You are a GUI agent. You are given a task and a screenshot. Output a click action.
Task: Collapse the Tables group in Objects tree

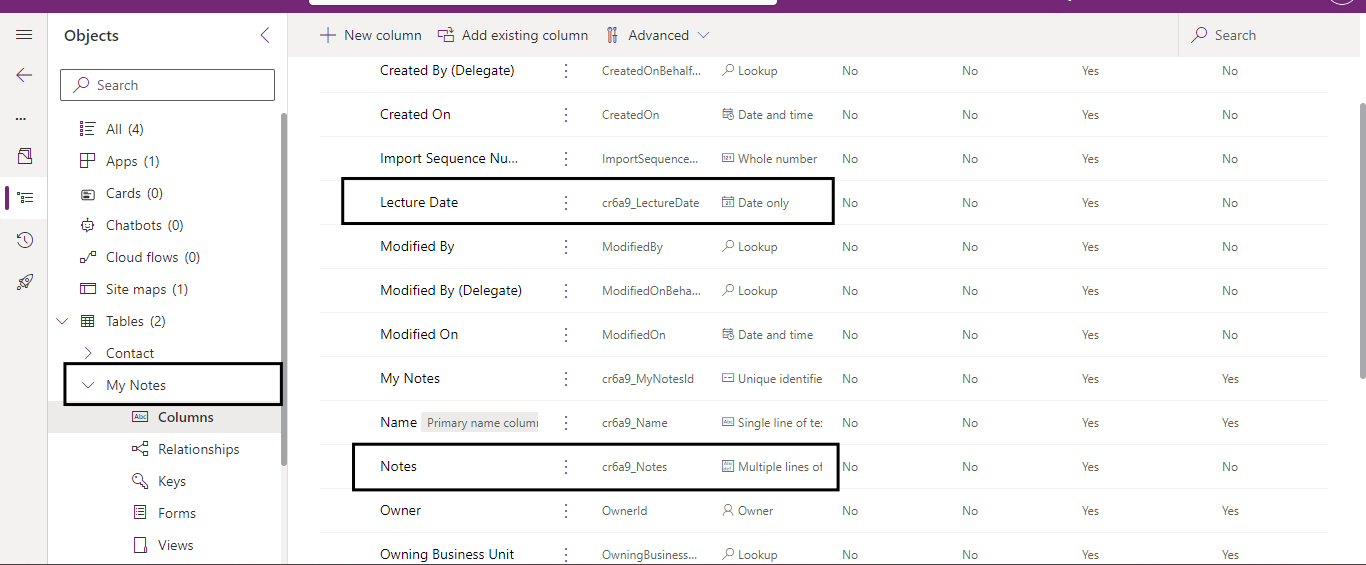63,321
